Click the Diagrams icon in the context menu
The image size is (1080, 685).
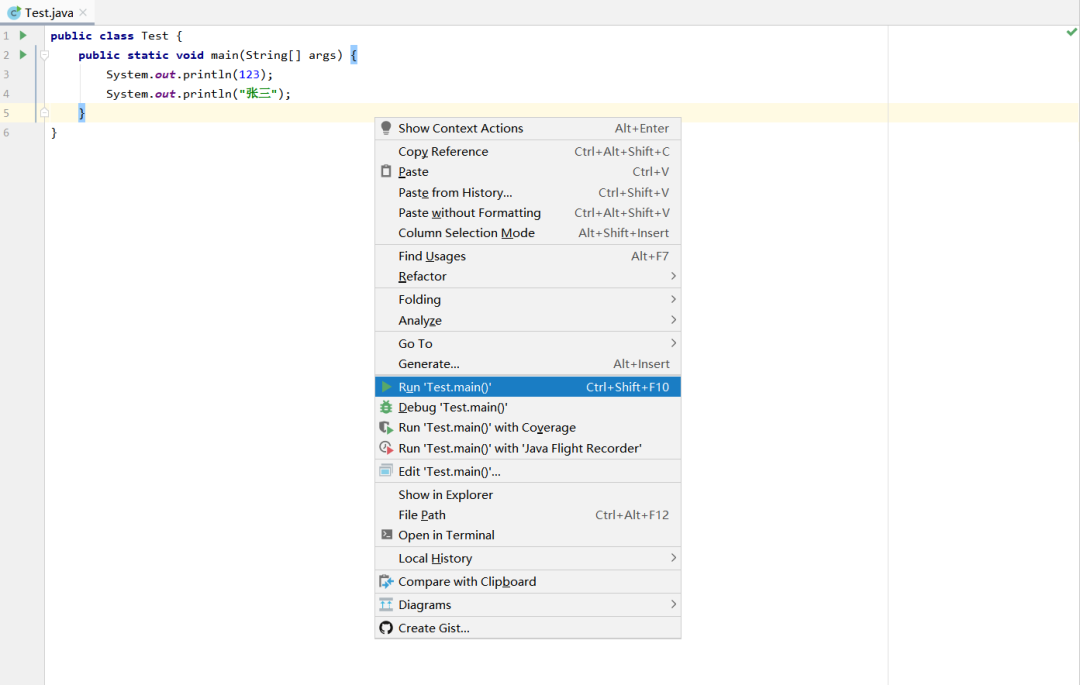click(386, 604)
